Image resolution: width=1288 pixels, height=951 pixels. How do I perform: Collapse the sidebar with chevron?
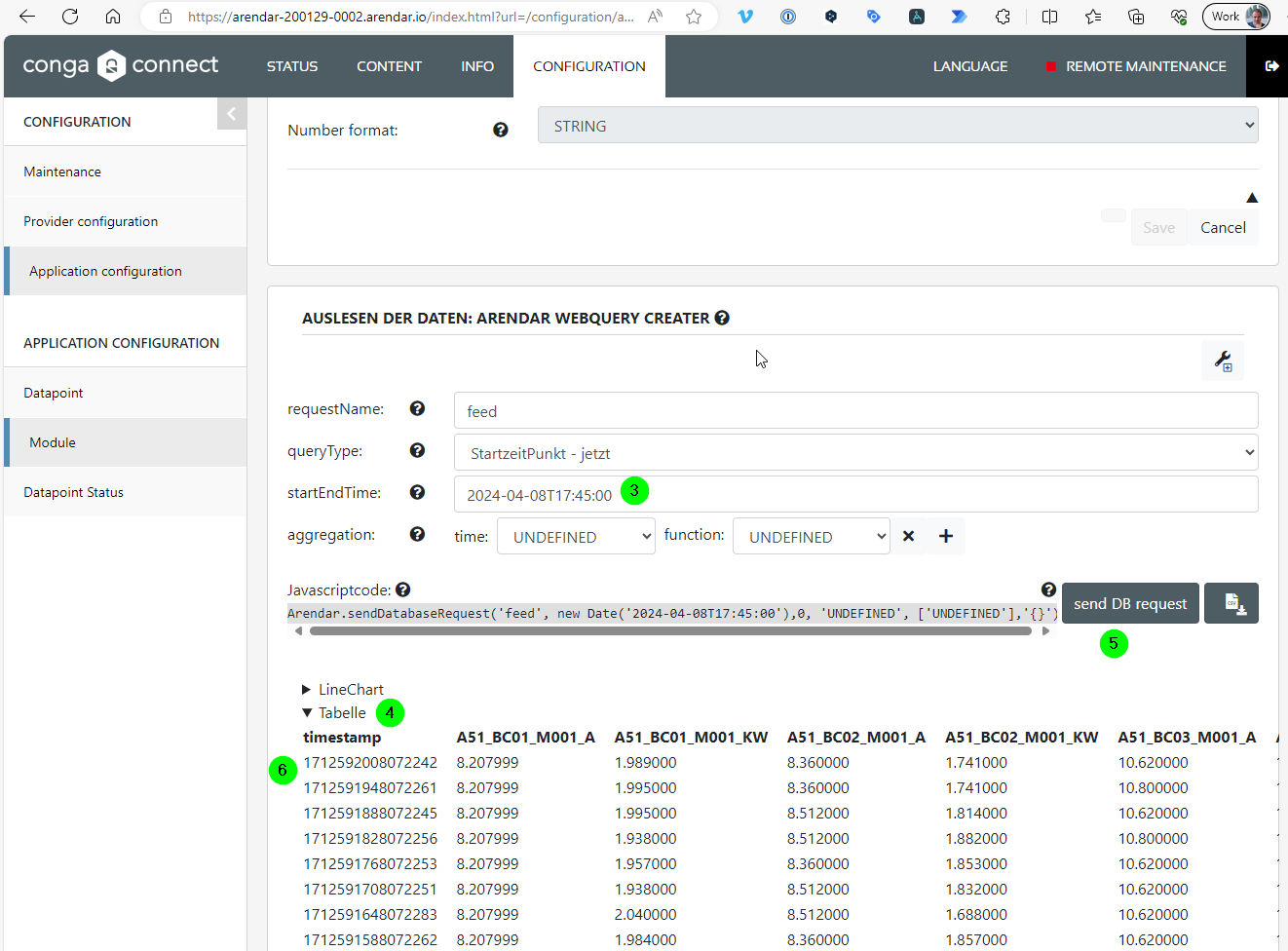pyautogui.click(x=232, y=114)
